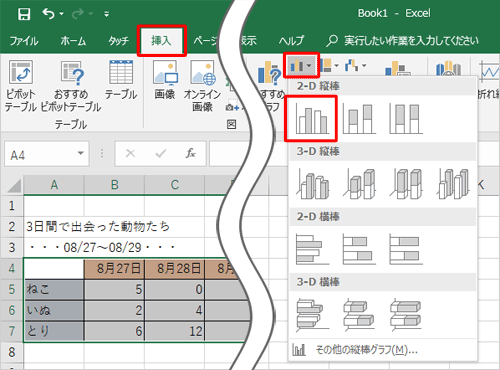
Task: Open the ヘルプ tab
Action: pos(291,41)
